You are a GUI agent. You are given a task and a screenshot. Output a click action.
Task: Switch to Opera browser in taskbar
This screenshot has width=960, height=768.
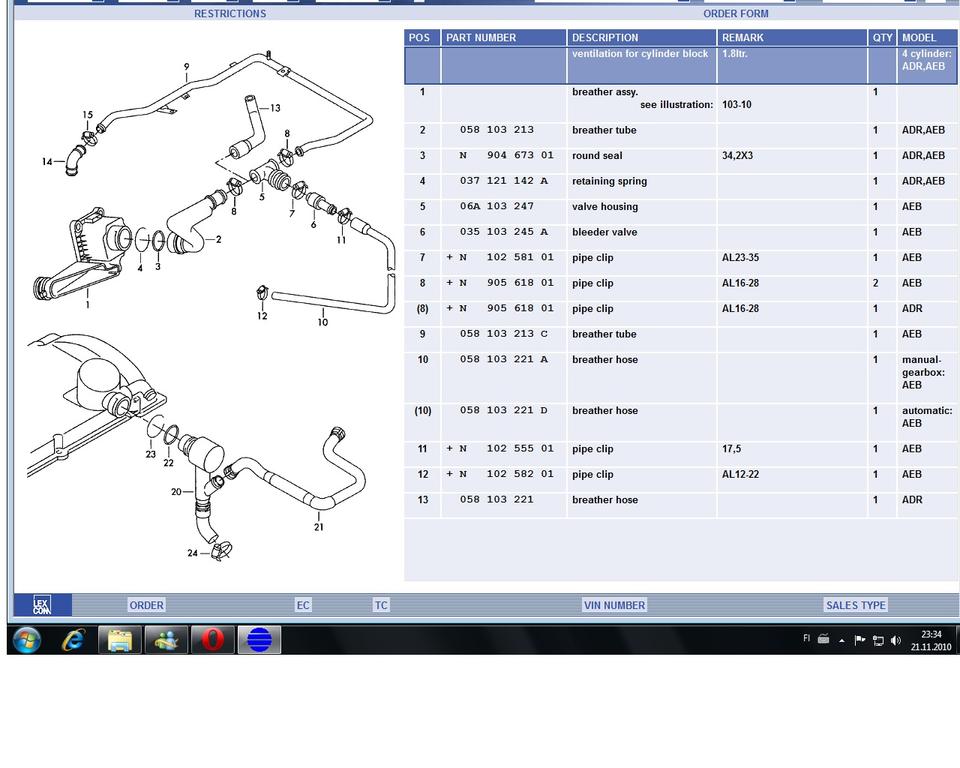(212, 640)
